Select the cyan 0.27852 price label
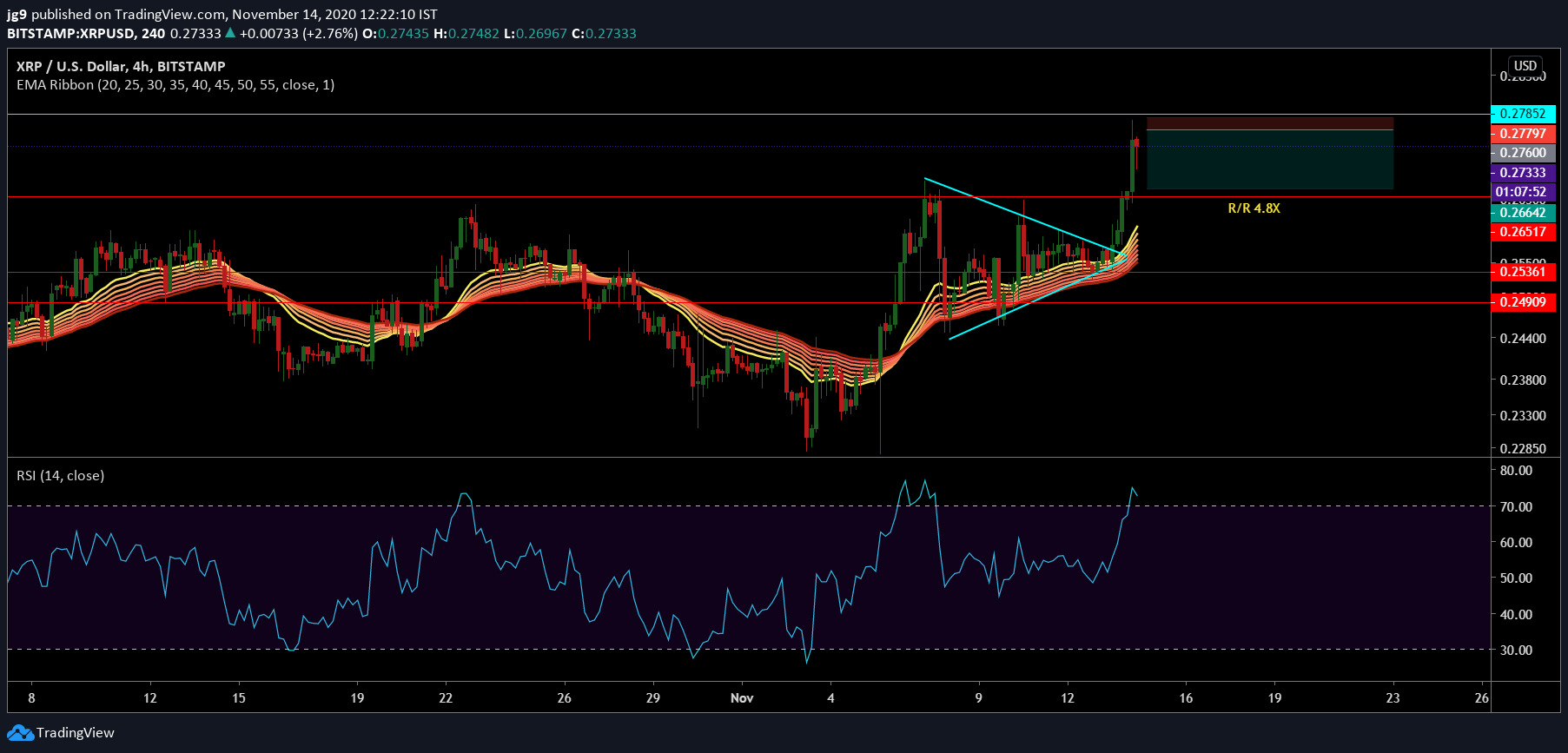Image resolution: width=1568 pixels, height=753 pixels. pyautogui.click(x=1523, y=114)
